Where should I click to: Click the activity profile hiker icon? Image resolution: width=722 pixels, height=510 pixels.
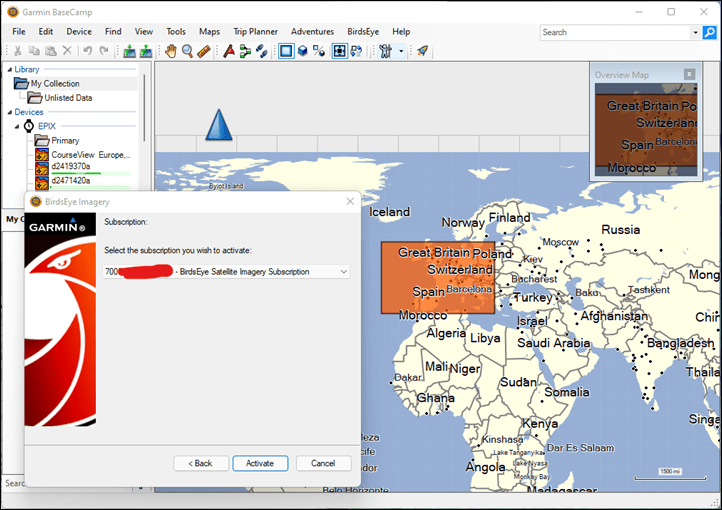385,51
